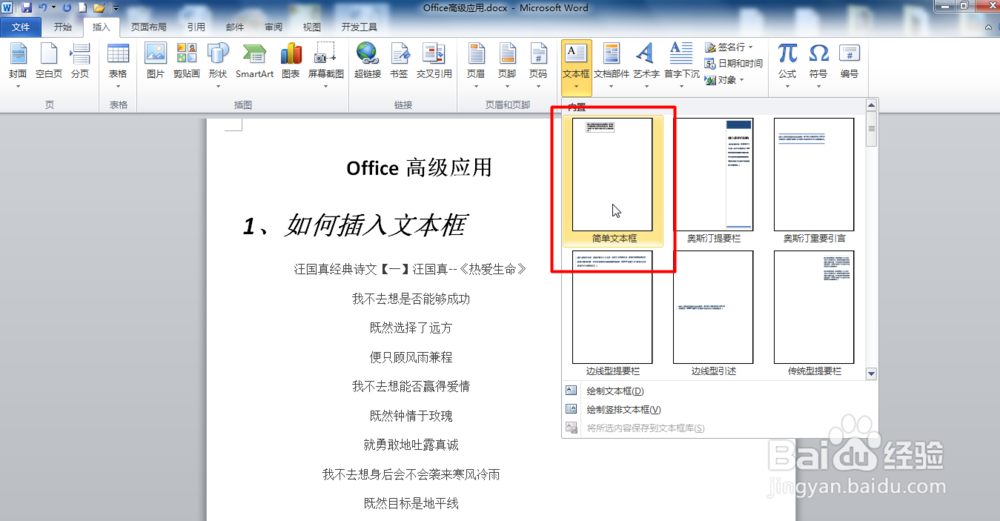Click the title 'Office 高级应用'
The image size is (1000, 521).
[x=419, y=168]
